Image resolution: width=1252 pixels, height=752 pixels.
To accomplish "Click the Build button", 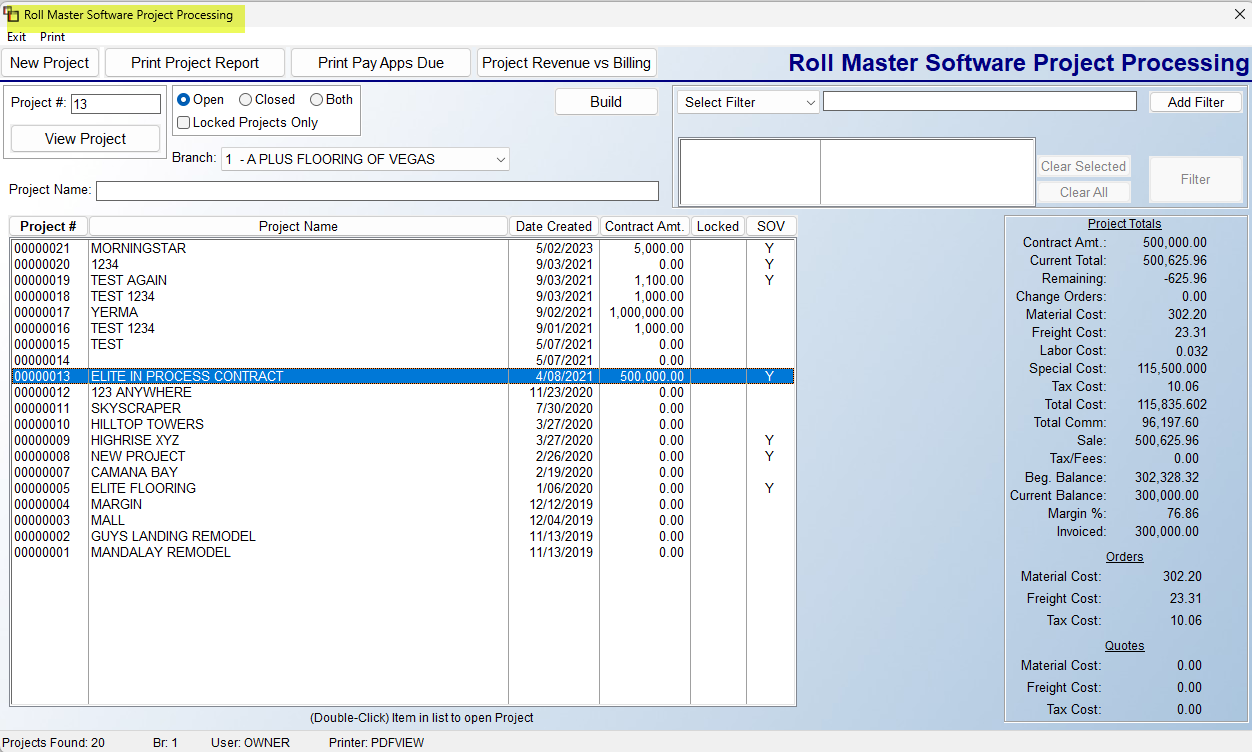I will point(606,101).
